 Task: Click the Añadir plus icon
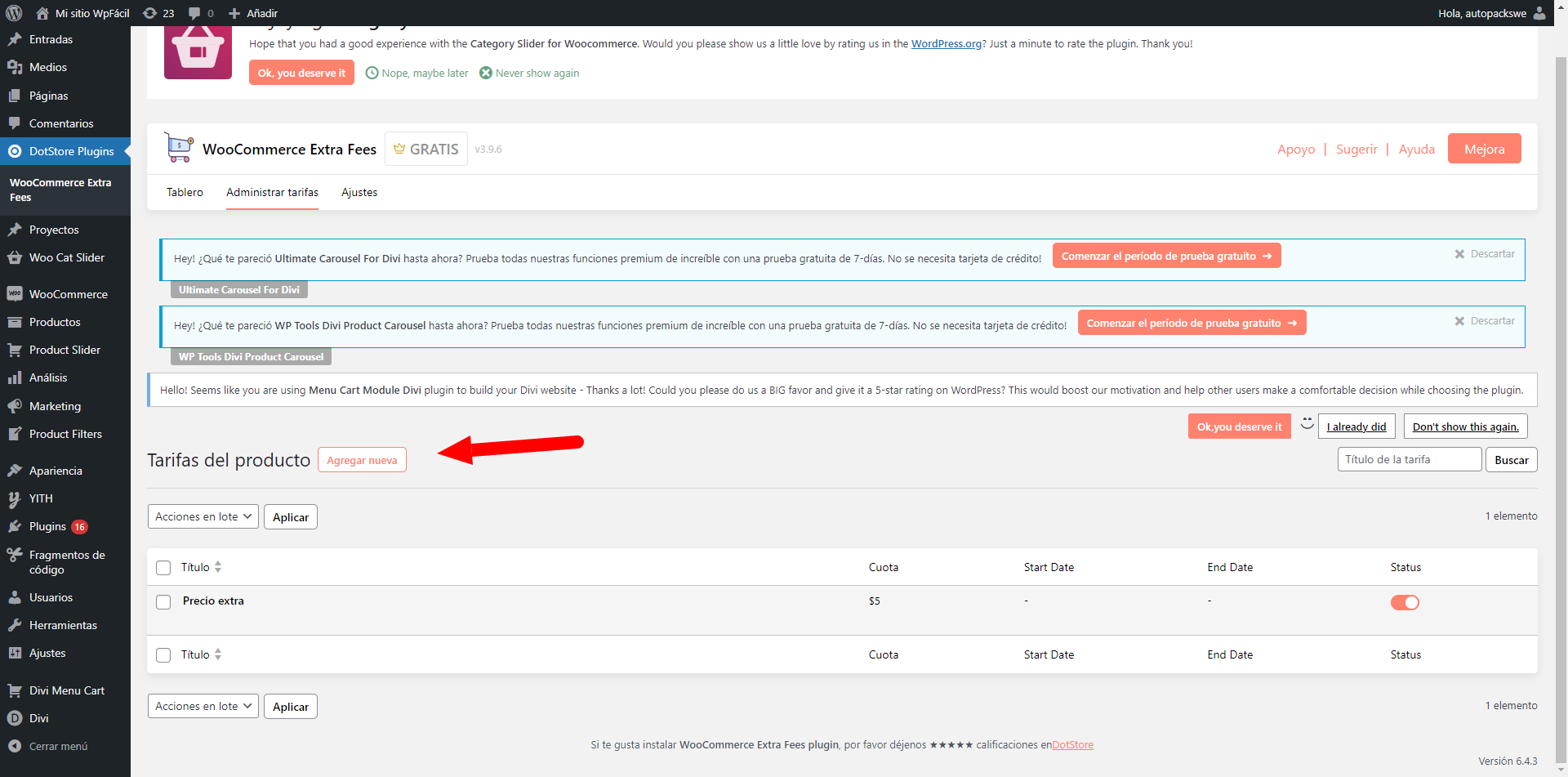point(234,13)
